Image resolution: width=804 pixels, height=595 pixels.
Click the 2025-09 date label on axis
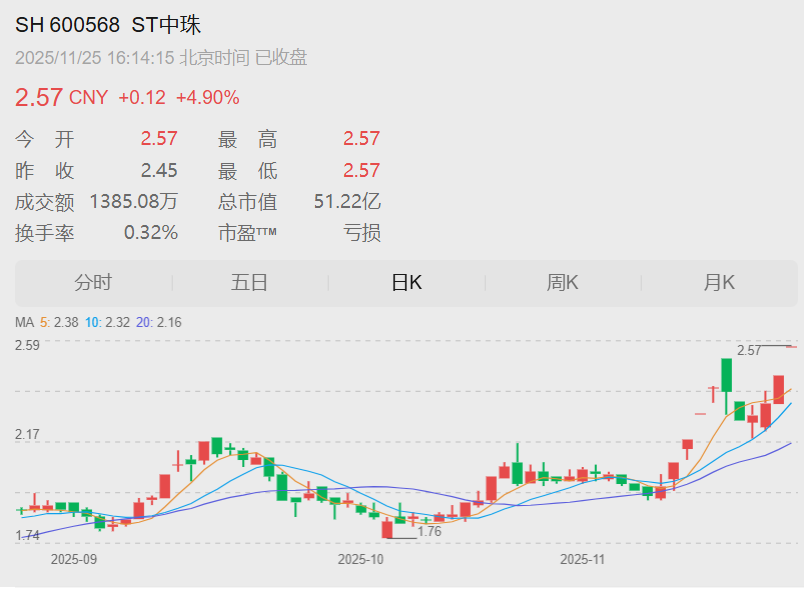[x=74, y=560]
